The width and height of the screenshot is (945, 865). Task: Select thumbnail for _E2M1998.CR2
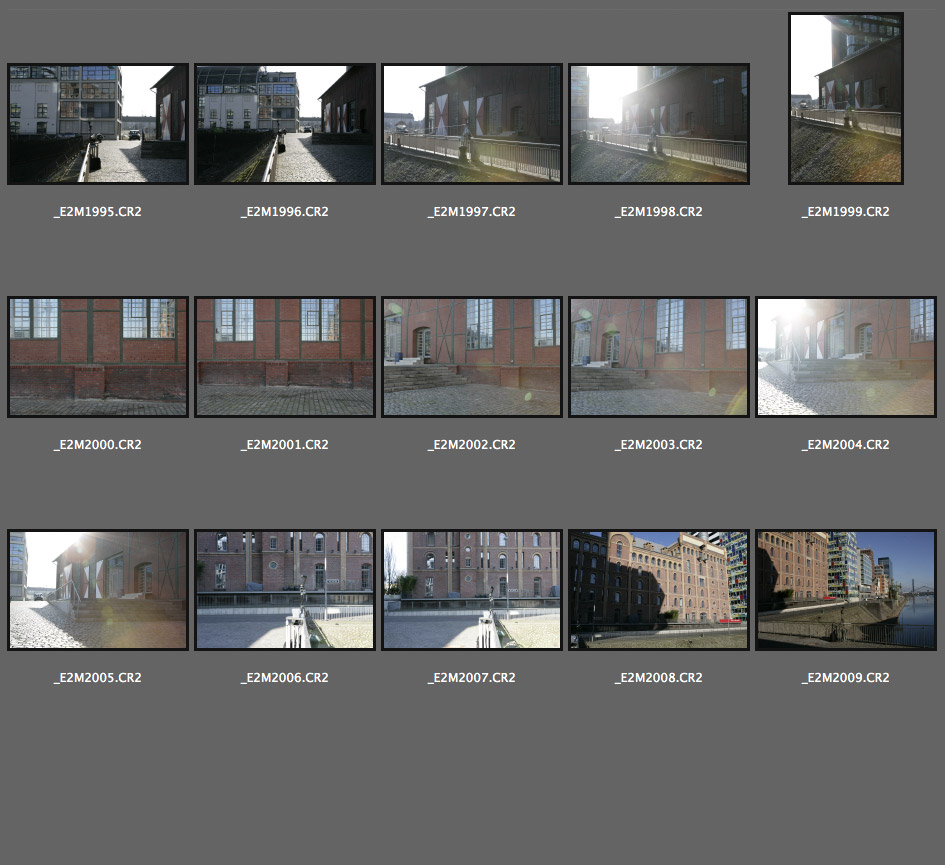coord(659,124)
